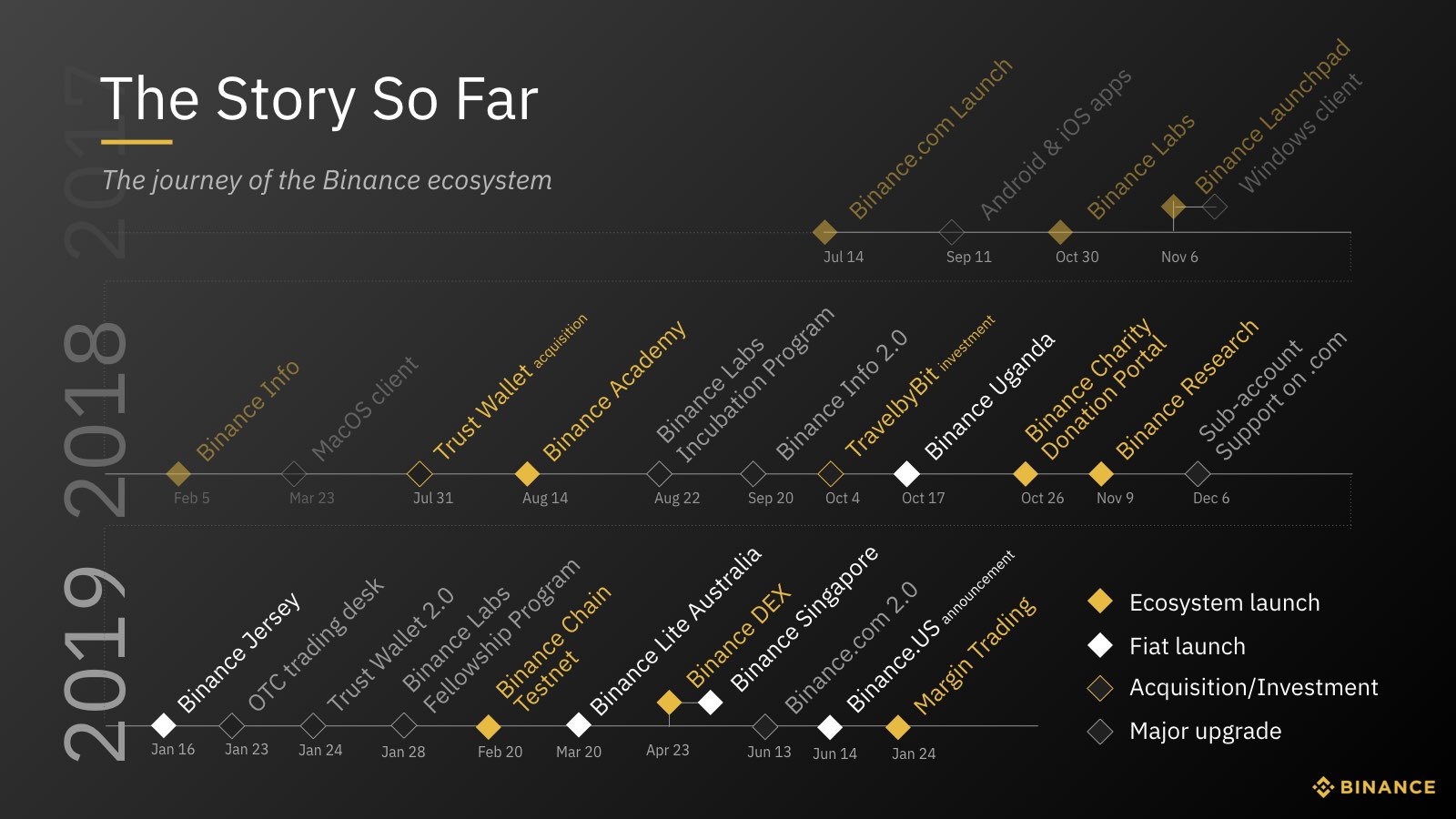Select the Binance Academy diamond at Aug 14
The height and width of the screenshot is (819, 1456).
coord(527,473)
